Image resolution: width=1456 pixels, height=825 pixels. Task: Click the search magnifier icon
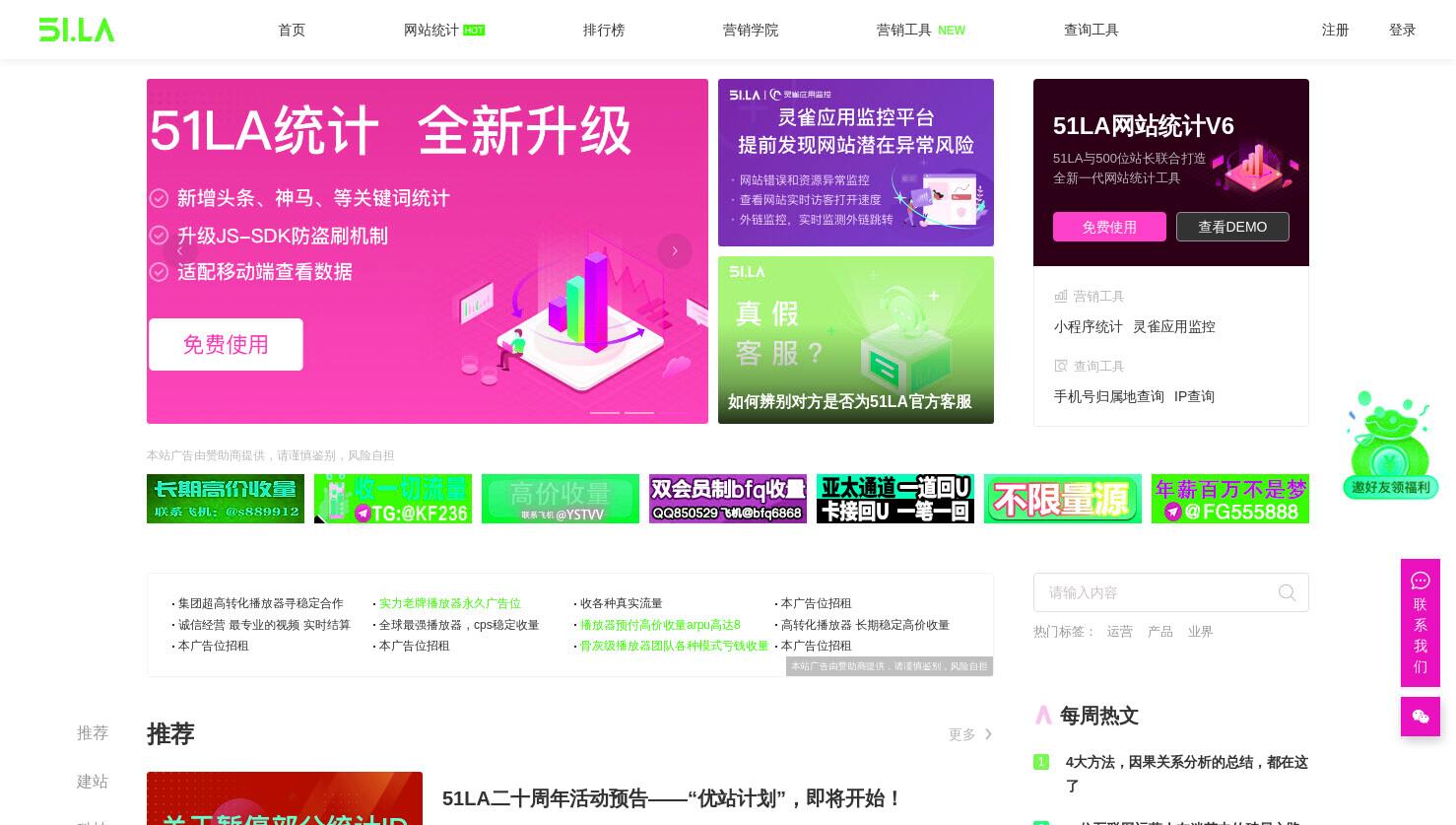1287,592
